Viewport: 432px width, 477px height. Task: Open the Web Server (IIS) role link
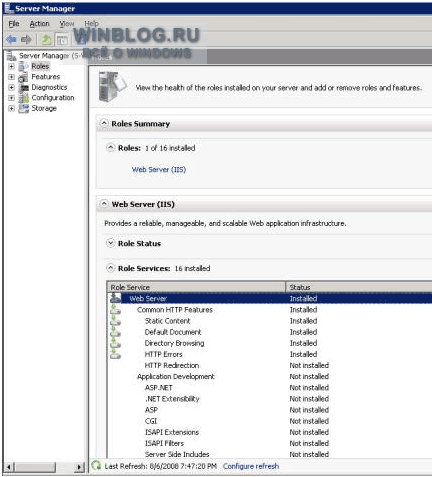[159, 170]
